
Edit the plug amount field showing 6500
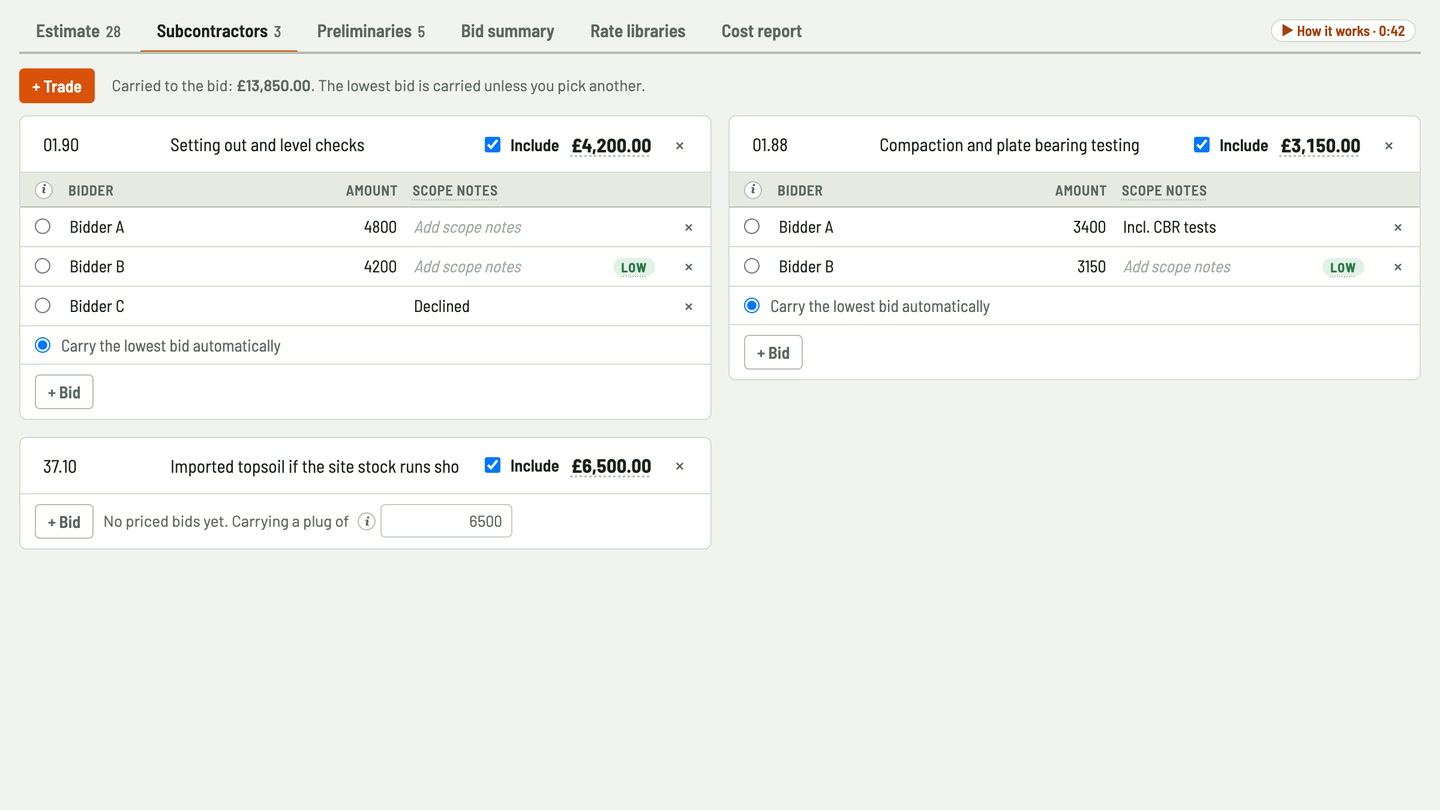click(x=446, y=521)
